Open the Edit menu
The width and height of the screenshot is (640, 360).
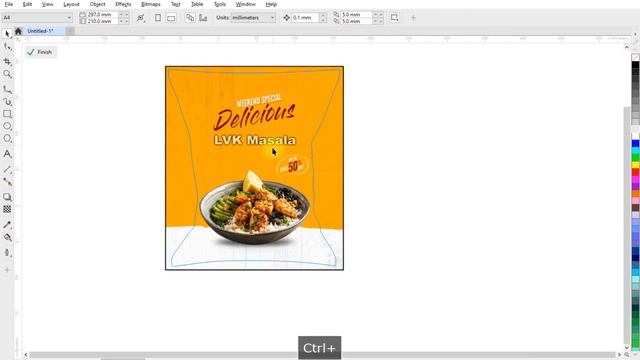27,4
